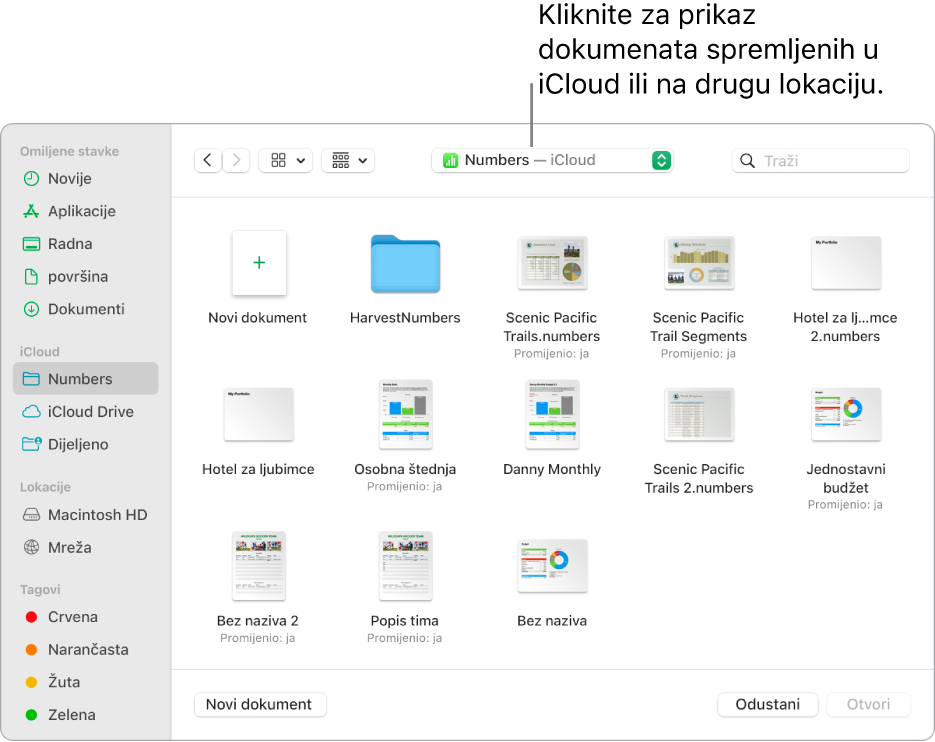This screenshot has height=742, width=935.
Task: Select Radna in the sidebar
Action: click(85, 244)
